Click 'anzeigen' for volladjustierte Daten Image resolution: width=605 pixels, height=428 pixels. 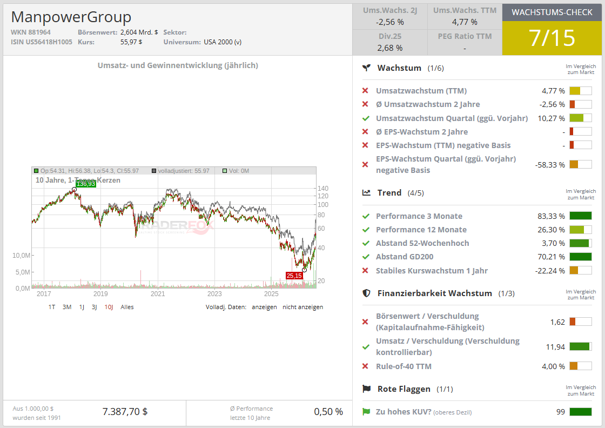(x=264, y=307)
